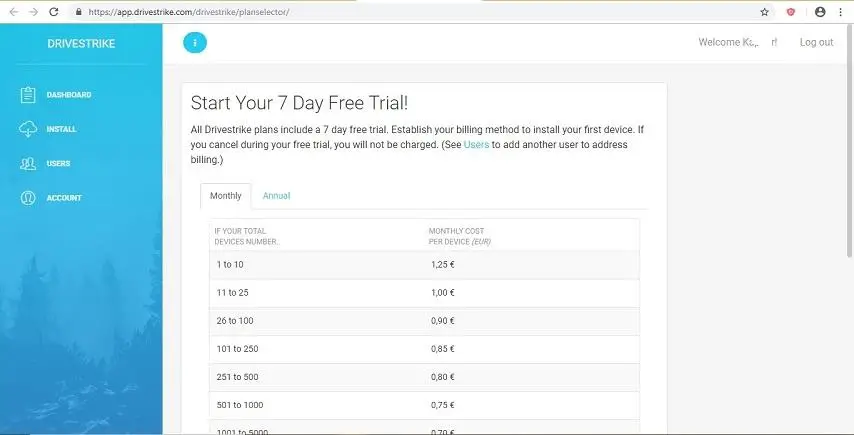The height and width of the screenshot is (435, 854).
Task: Switch to the Annual tab
Action: [x=276, y=196]
